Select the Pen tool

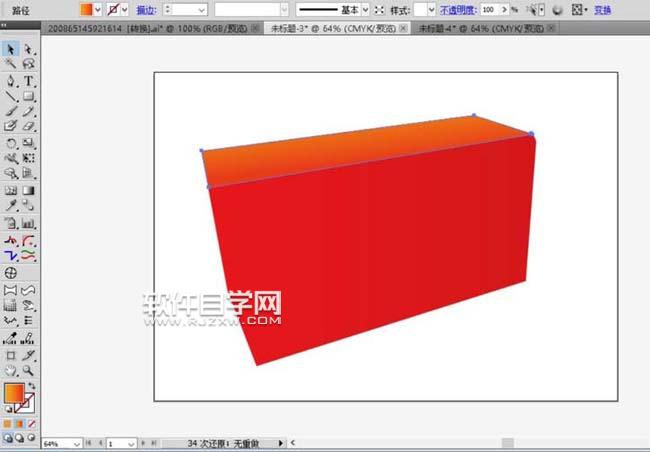pyautogui.click(x=10, y=80)
